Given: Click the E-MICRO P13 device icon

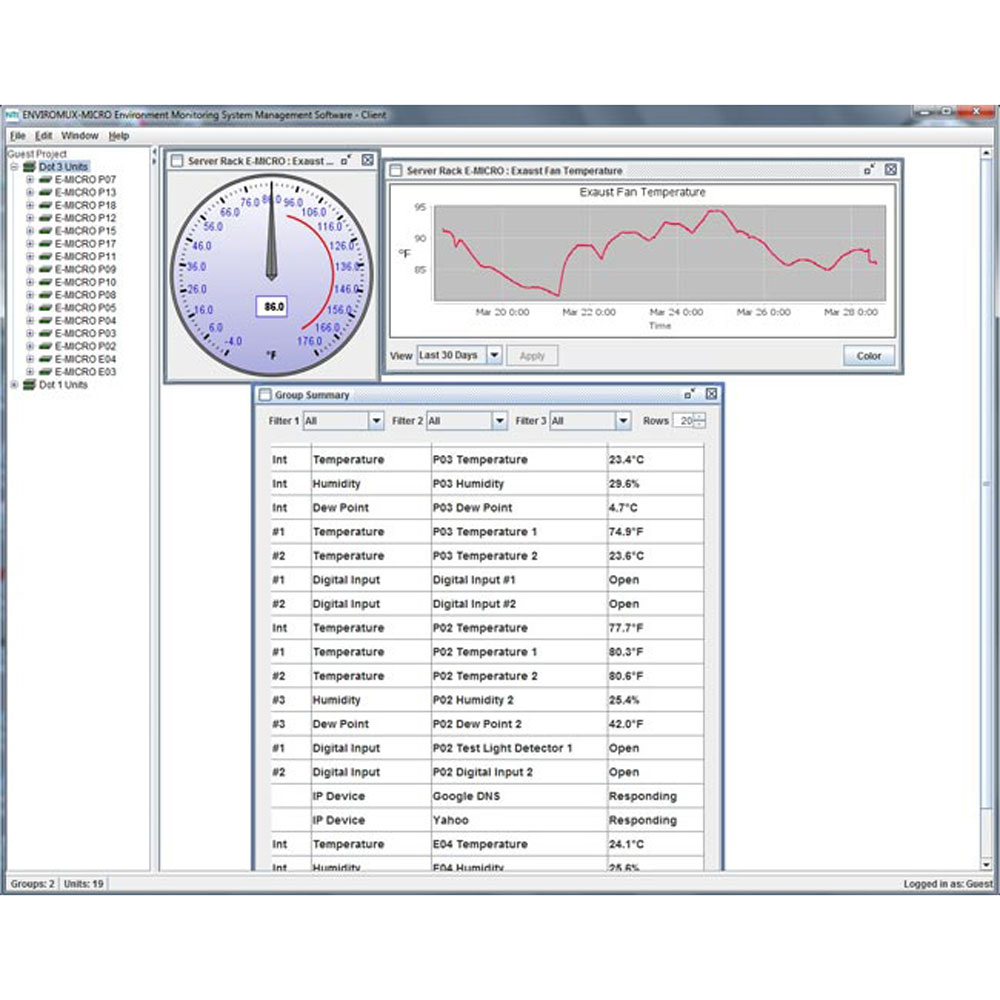Looking at the screenshot, I should click(45, 193).
